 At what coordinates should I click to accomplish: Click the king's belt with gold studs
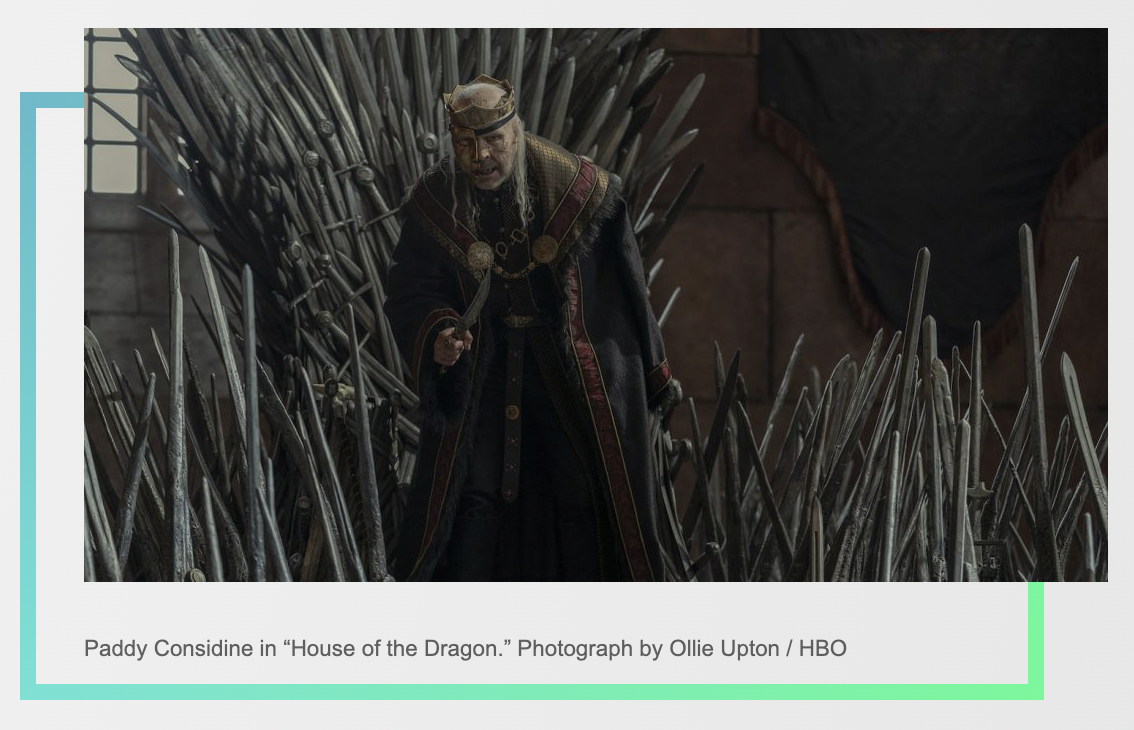(x=512, y=412)
